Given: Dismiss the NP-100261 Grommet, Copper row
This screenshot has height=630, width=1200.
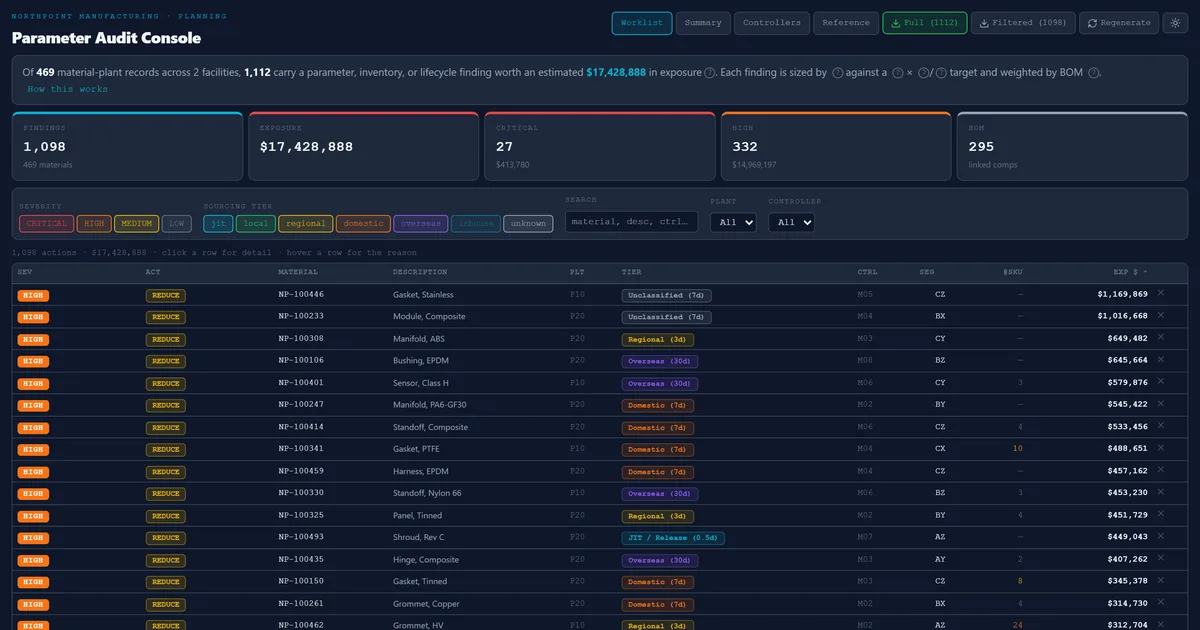Looking at the screenshot, I should 1161,602.
